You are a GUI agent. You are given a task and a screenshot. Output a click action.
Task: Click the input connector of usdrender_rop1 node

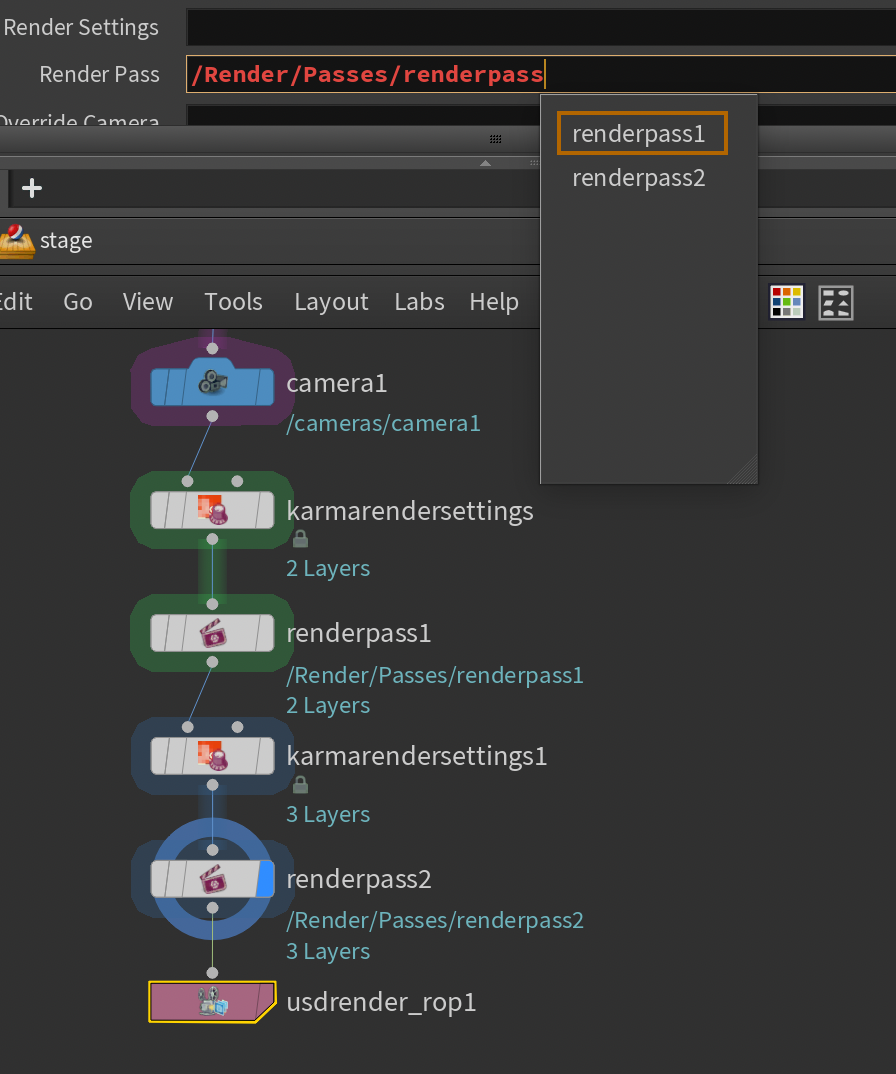click(212, 973)
